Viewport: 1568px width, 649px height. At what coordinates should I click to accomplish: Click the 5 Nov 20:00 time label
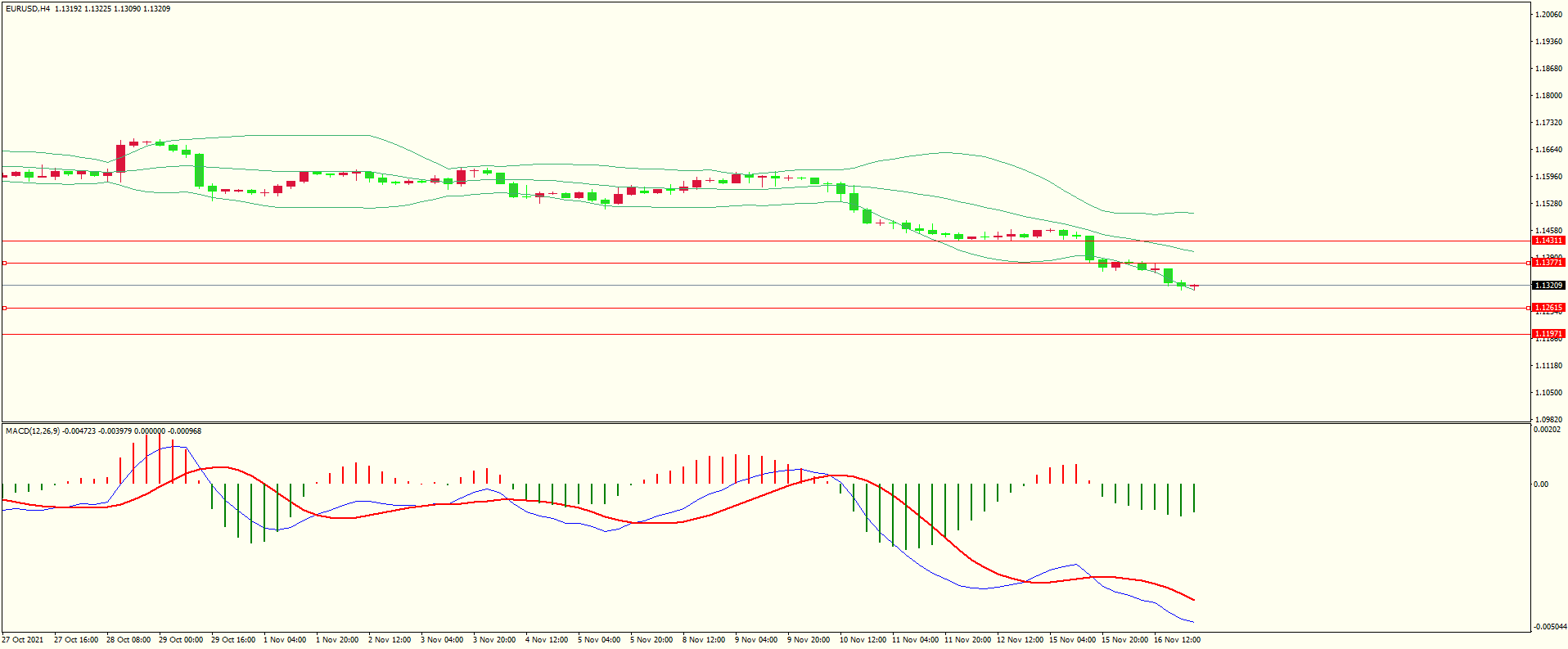[x=651, y=640]
